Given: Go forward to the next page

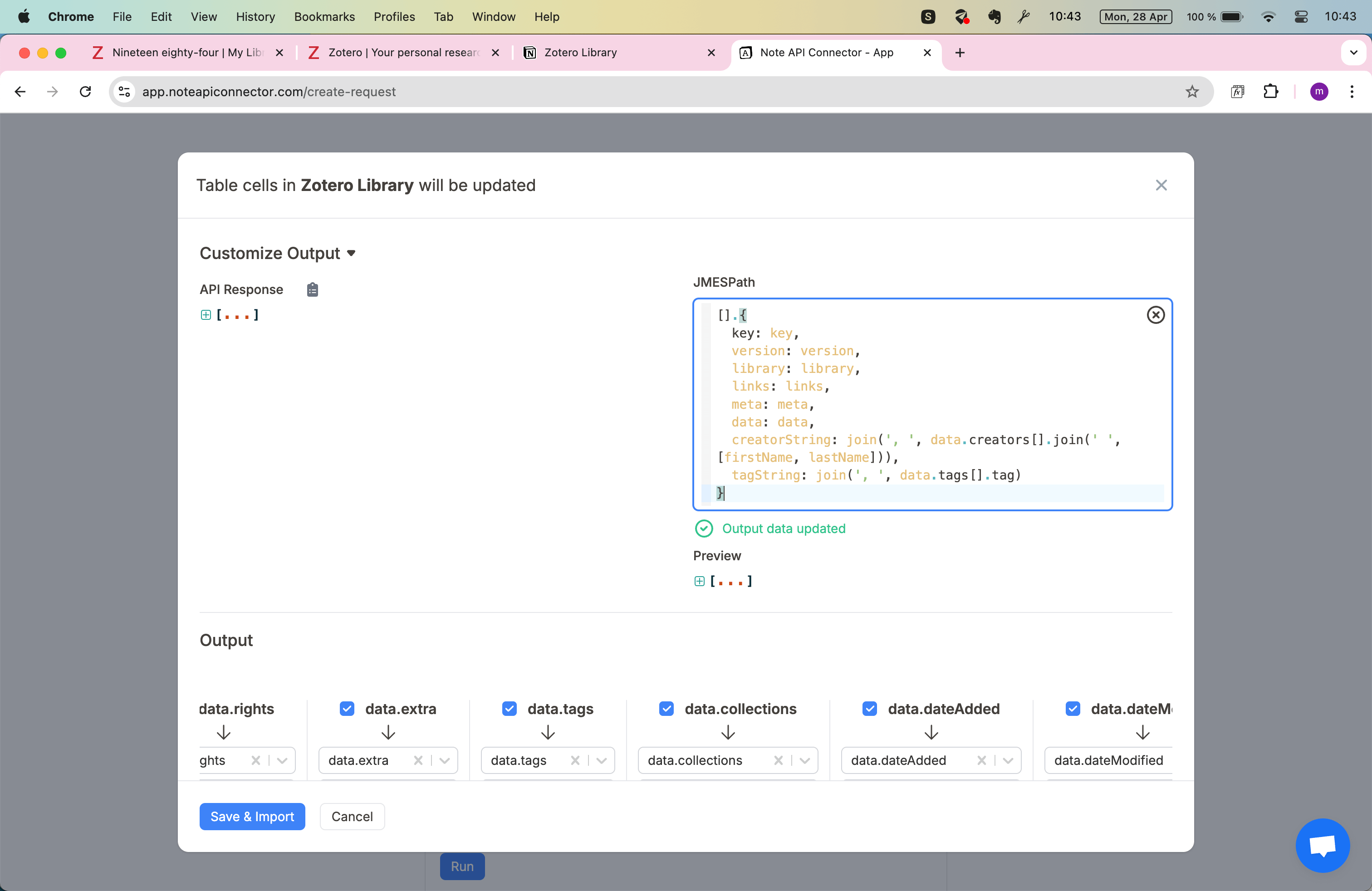Looking at the screenshot, I should coord(53,91).
